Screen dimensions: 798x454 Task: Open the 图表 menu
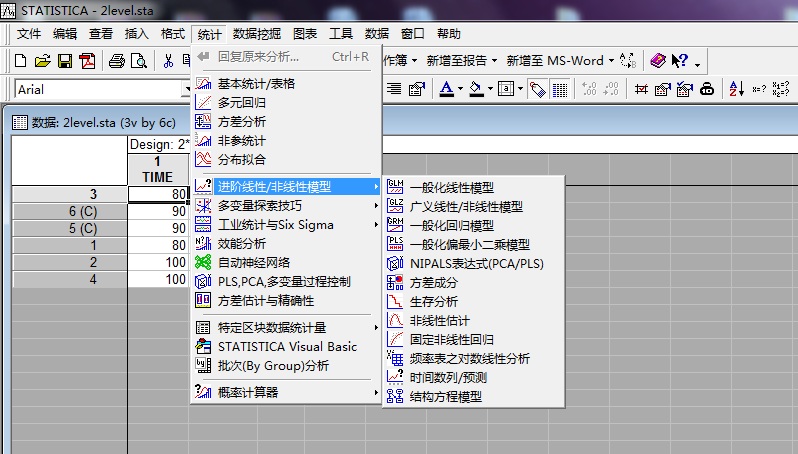pos(305,34)
